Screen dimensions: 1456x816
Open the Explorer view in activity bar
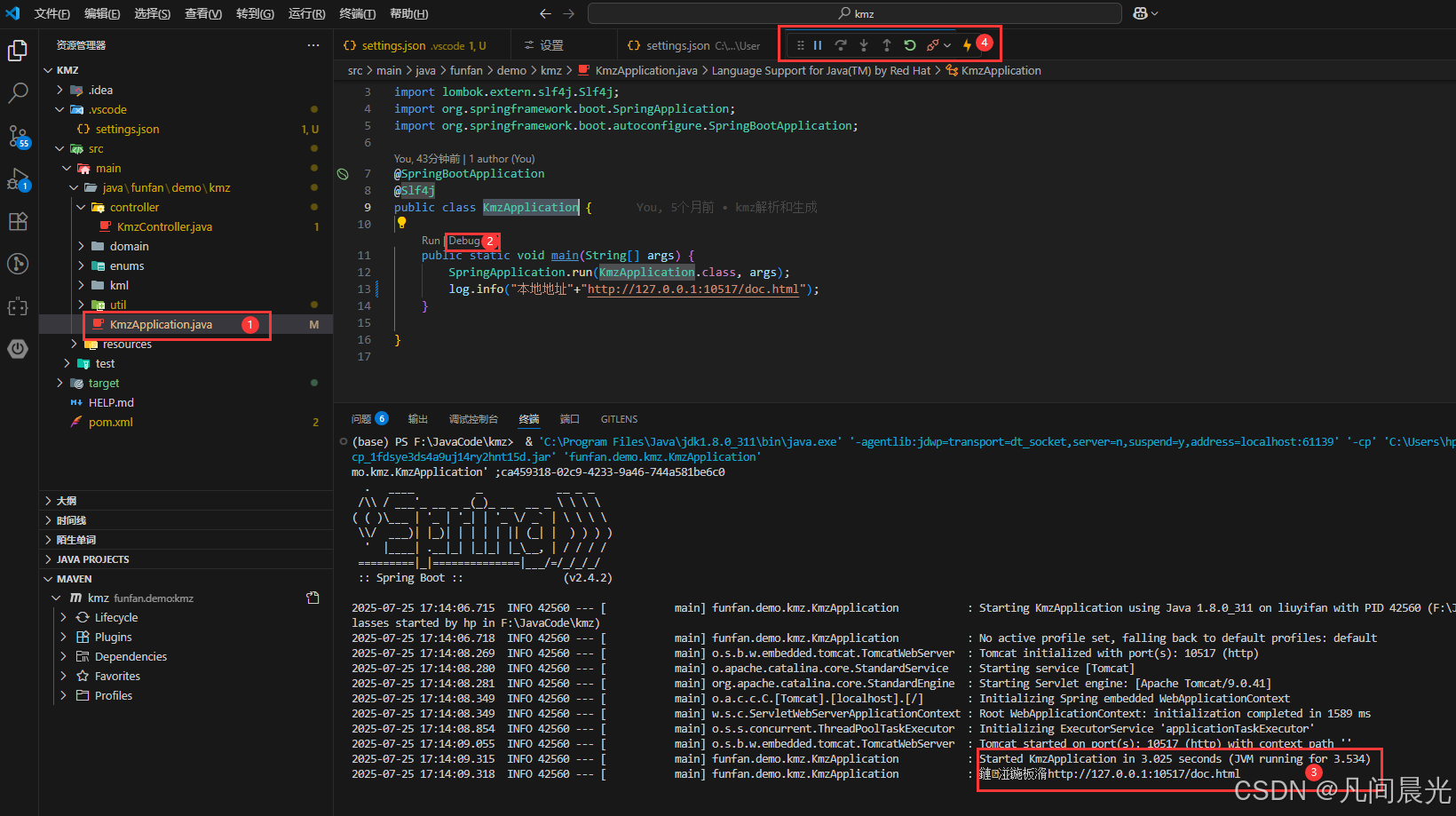click(18, 51)
